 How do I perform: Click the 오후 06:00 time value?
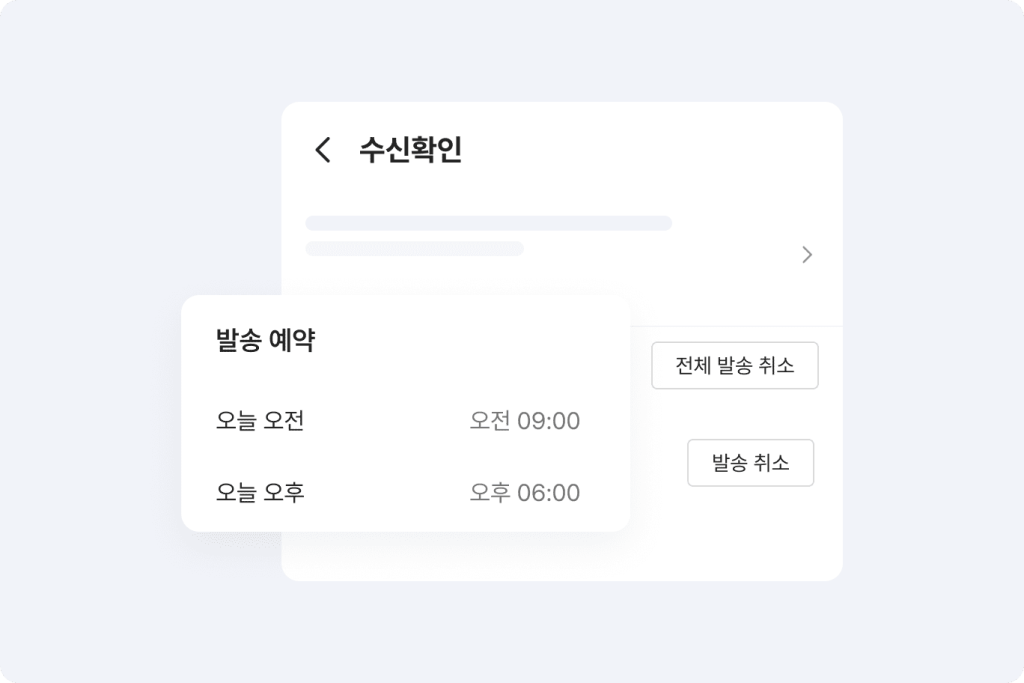[524, 493]
